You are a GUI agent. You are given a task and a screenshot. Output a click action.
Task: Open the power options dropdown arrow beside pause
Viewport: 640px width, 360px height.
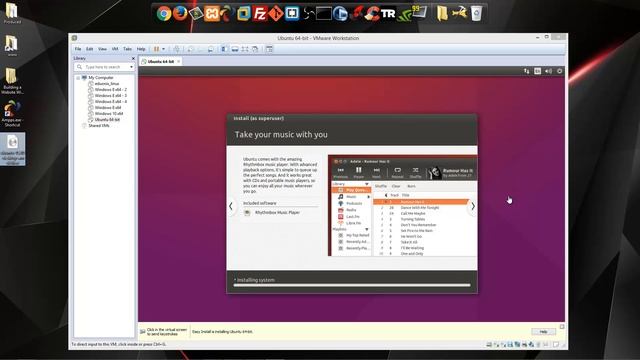(164, 49)
